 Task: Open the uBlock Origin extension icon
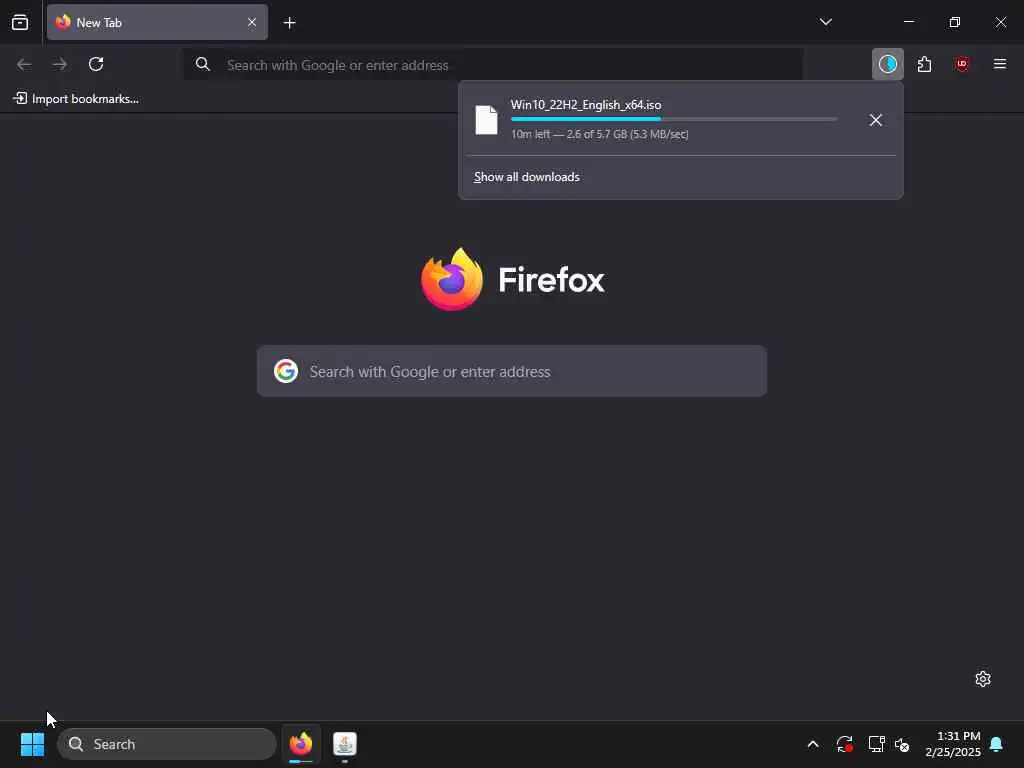[x=961, y=64]
